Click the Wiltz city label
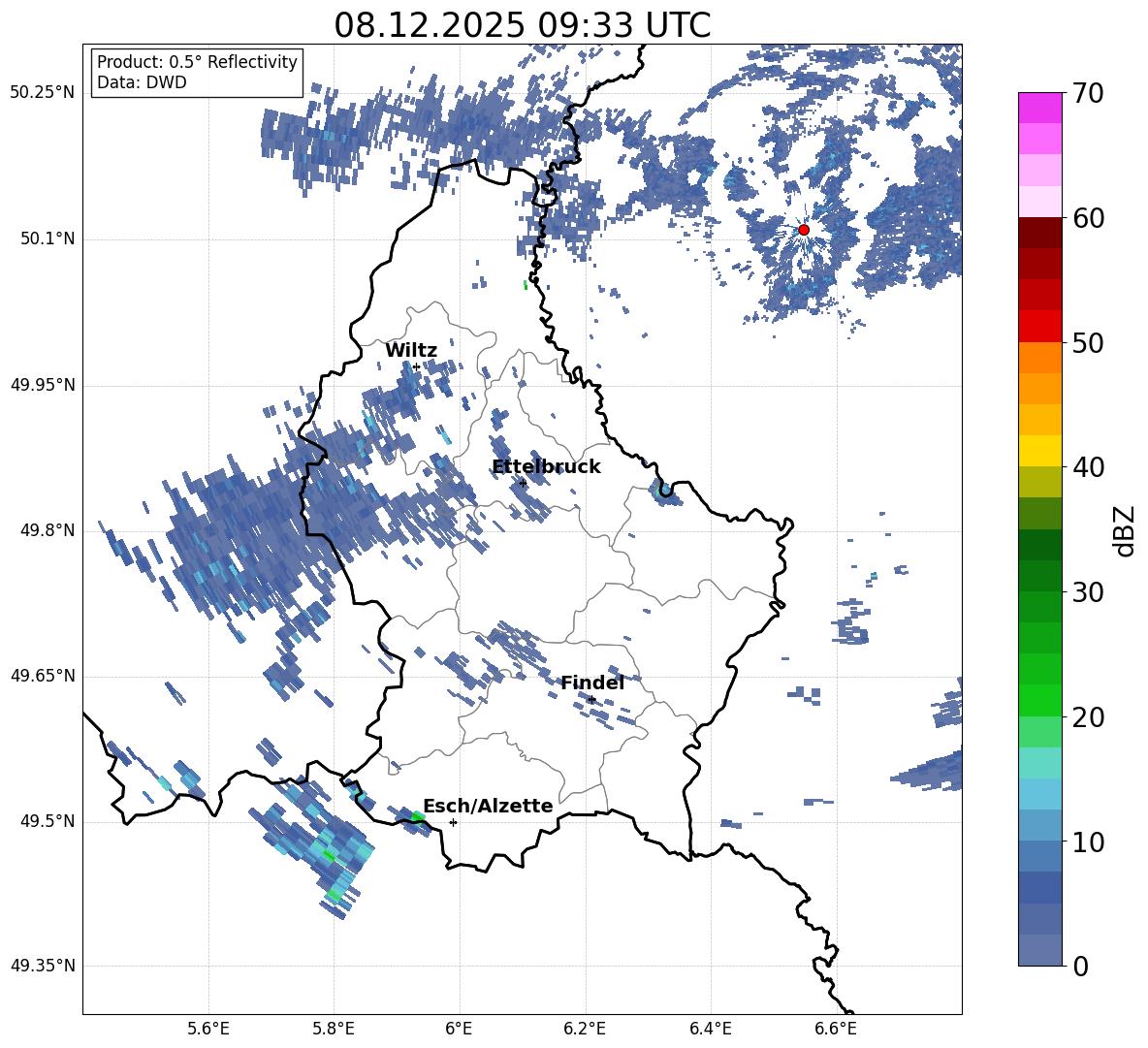 (411, 351)
